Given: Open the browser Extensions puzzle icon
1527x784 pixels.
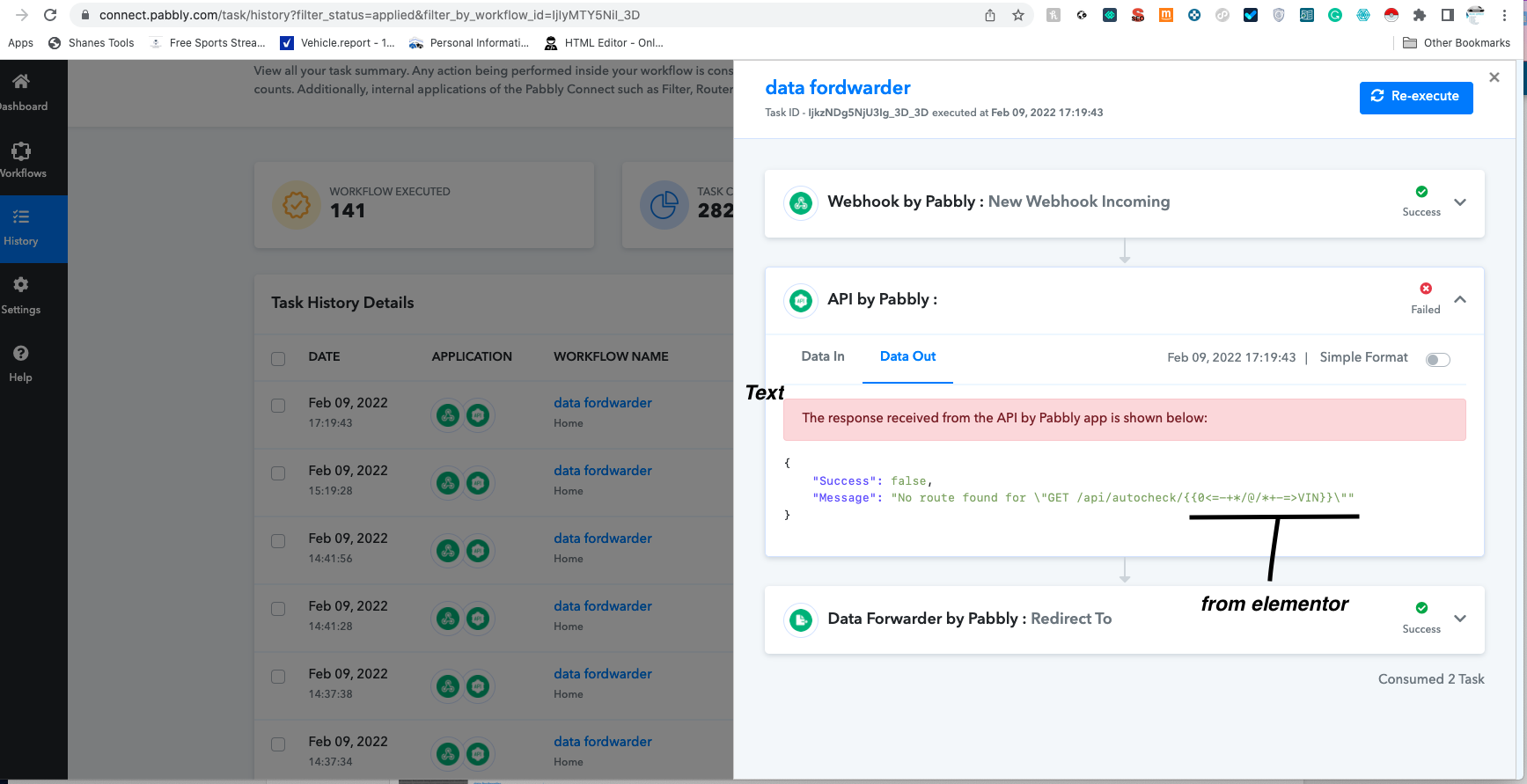Looking at the screenshot, I should [x=1419, y=15].
